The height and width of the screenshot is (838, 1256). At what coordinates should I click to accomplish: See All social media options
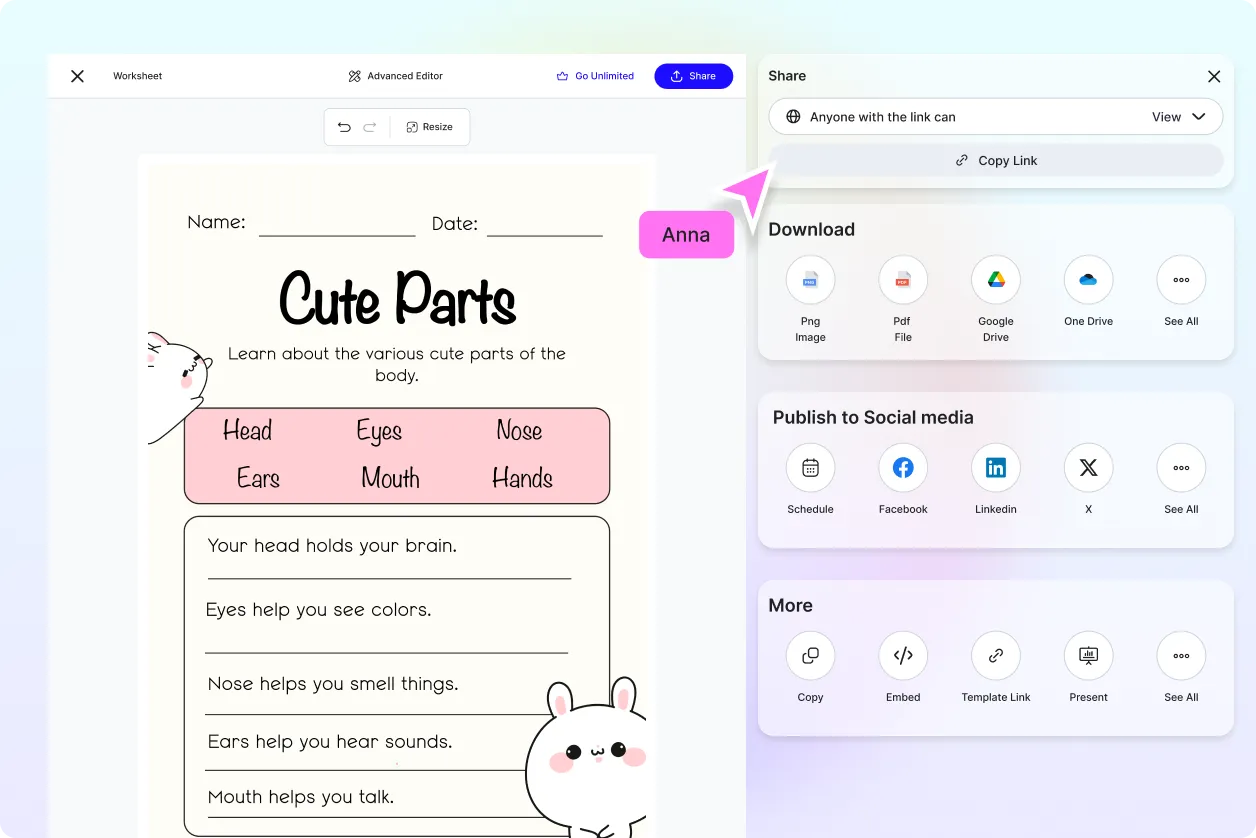coord(1181,468)
